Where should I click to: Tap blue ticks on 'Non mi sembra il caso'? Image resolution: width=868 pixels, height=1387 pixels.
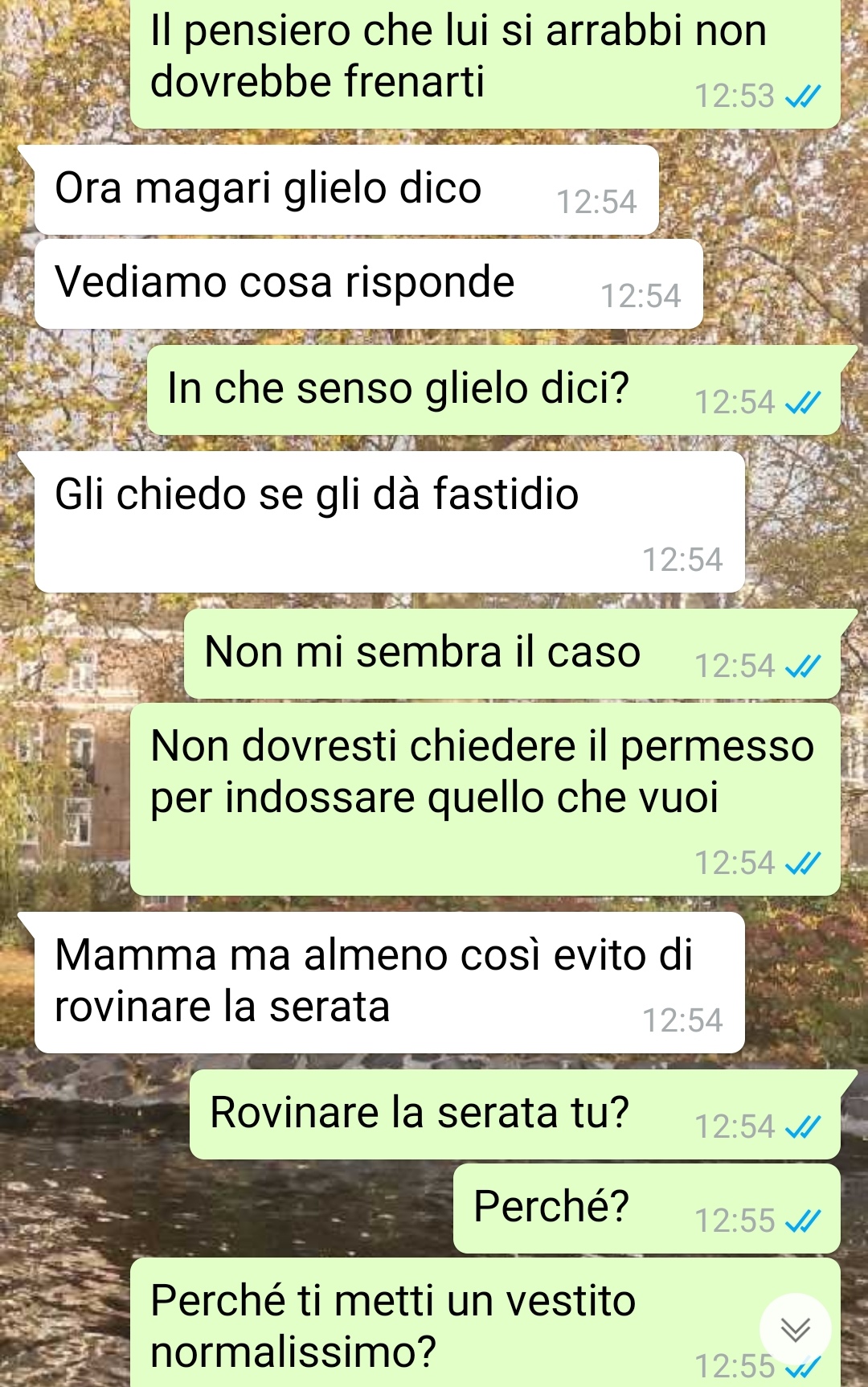(803, 667)
